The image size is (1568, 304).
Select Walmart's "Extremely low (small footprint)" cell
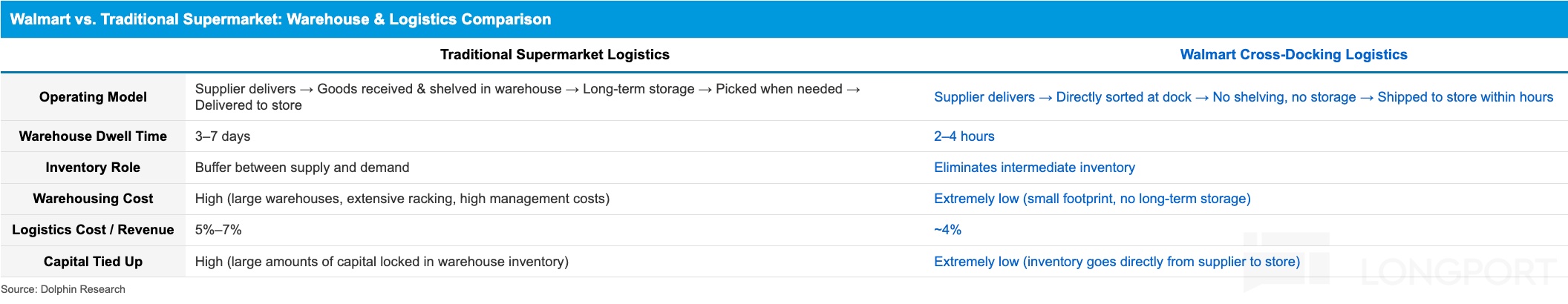pos(1092,199)
